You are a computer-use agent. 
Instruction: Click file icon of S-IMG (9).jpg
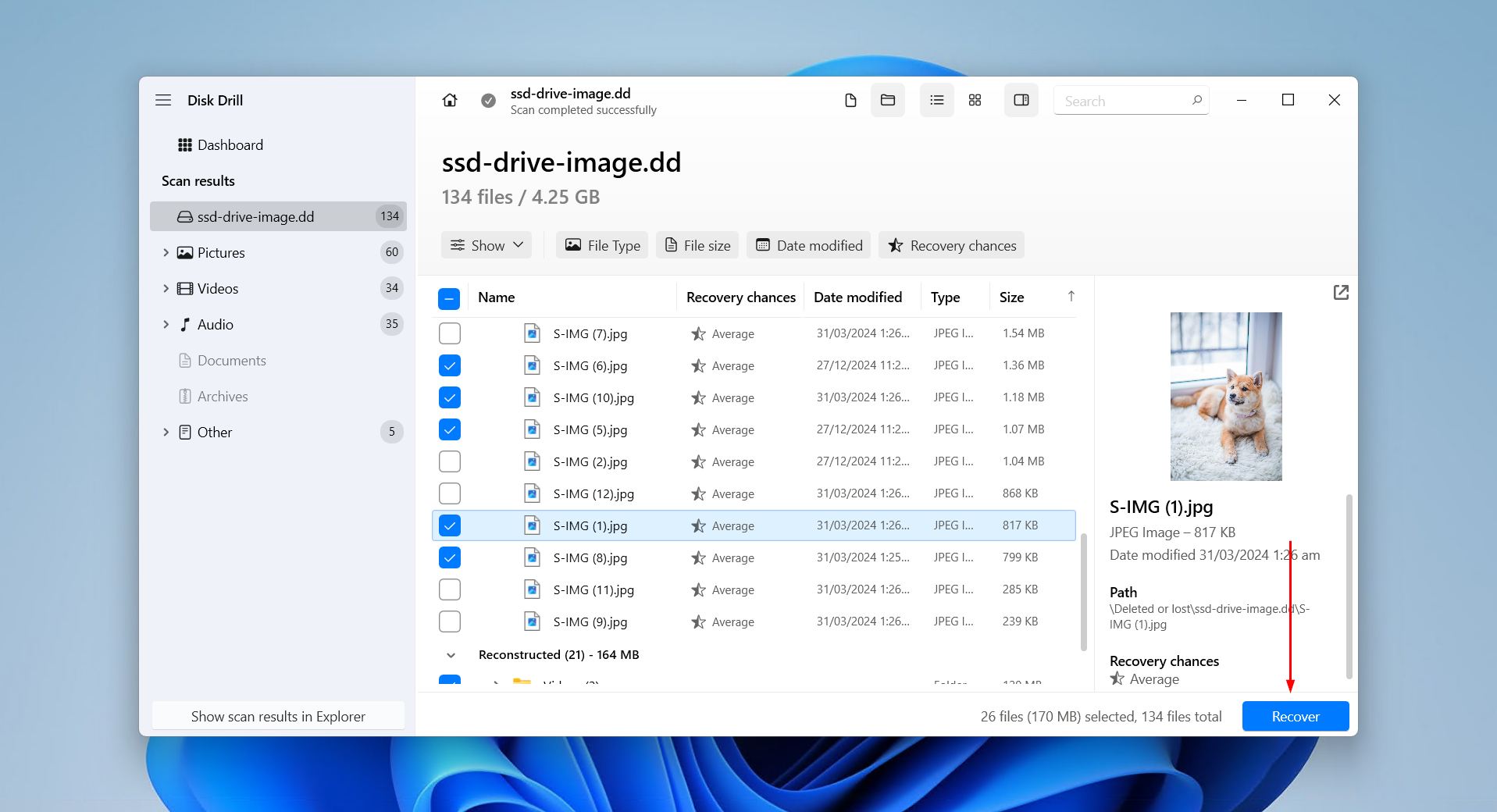[532, 621]
